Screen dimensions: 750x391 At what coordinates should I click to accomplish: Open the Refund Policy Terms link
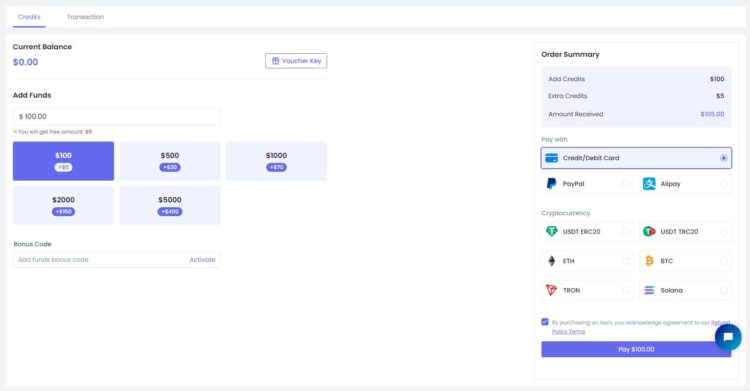(568, 331)
